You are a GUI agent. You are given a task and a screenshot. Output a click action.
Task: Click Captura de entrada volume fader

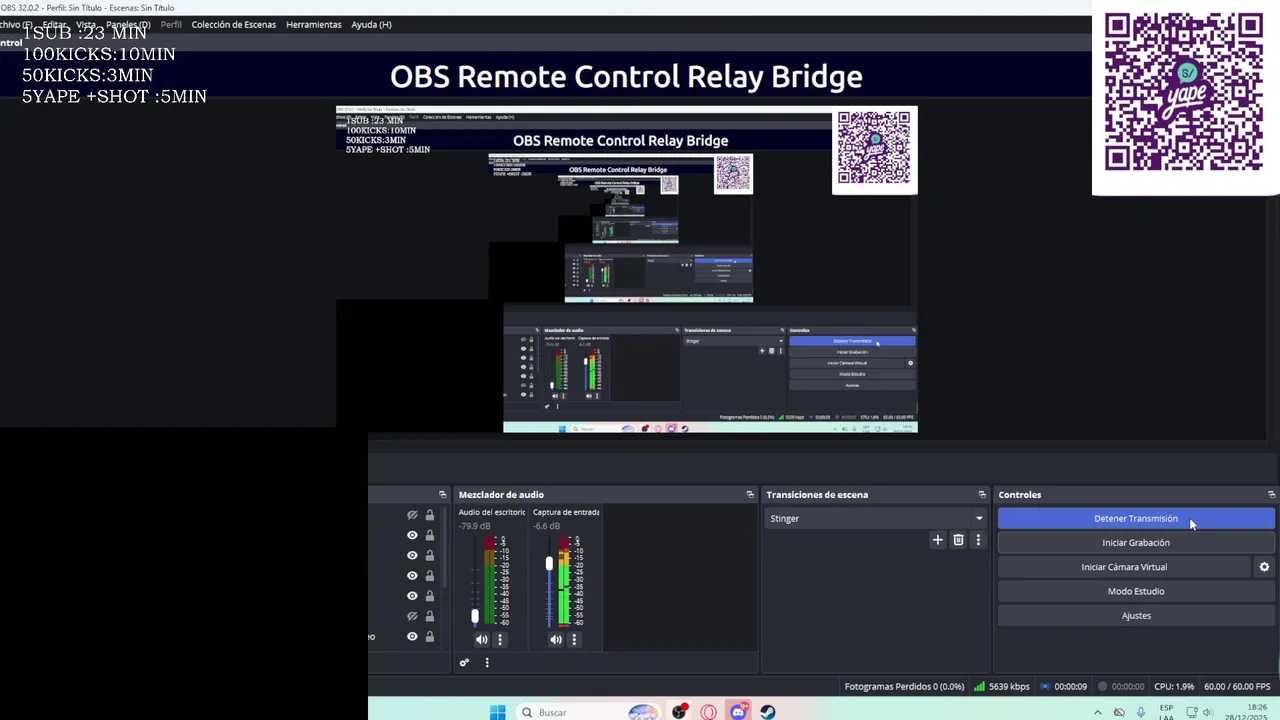click(x=549, y=564)
